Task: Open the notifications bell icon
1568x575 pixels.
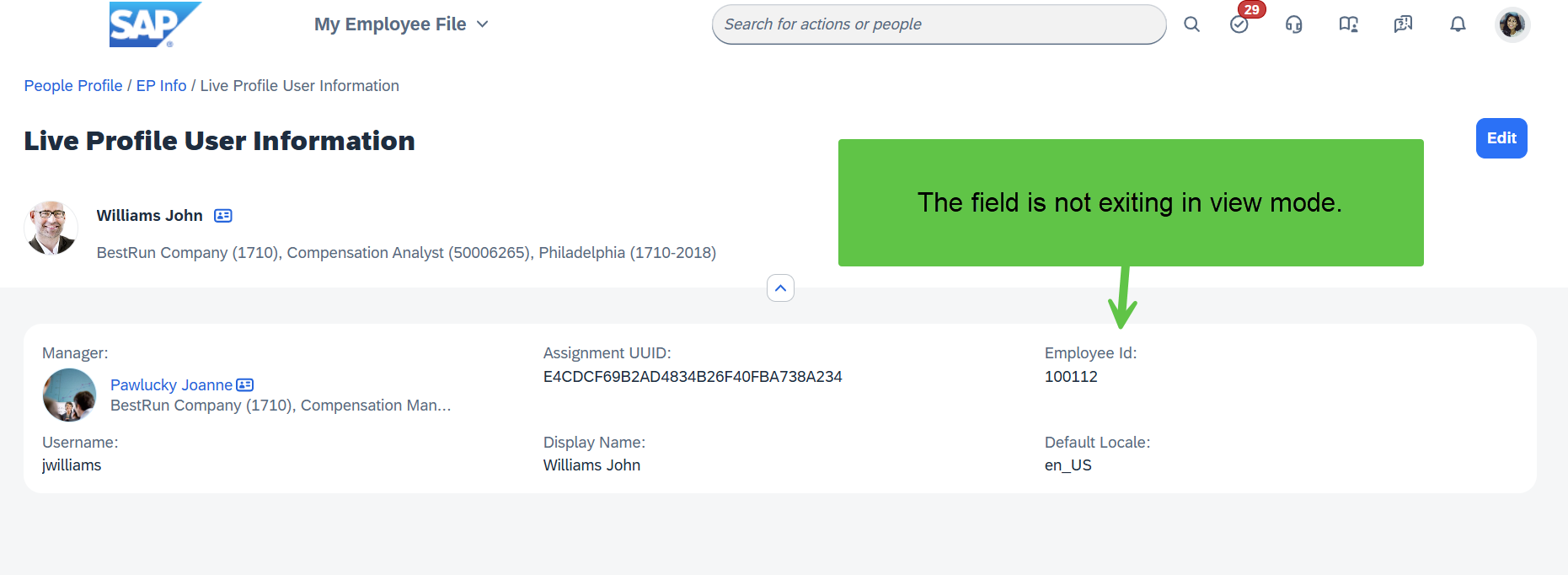Action: [1458, 24]
